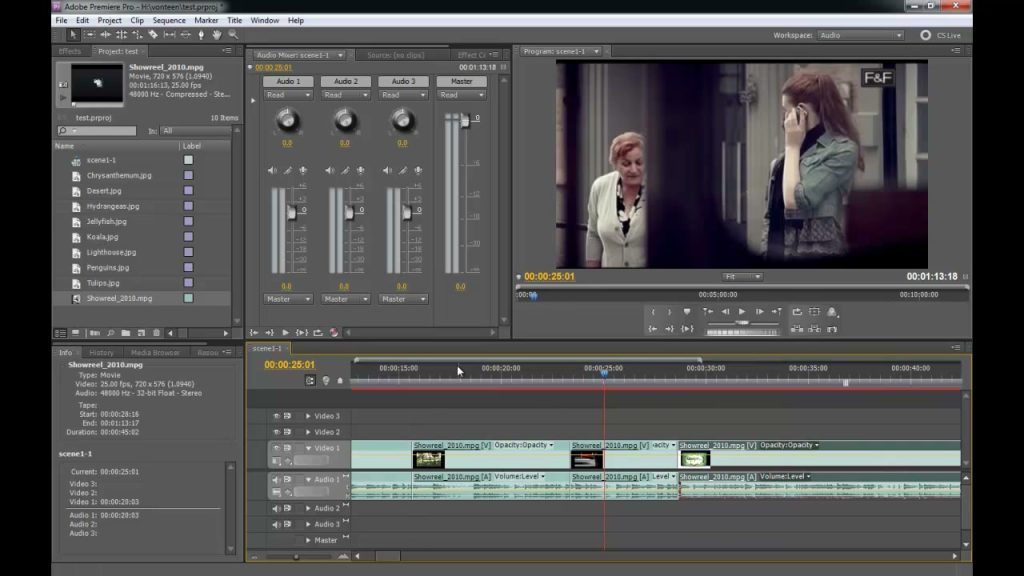Screen dimensions: 1024x576
Task: Collapse the Video 1 track
Action: point(308,448)
